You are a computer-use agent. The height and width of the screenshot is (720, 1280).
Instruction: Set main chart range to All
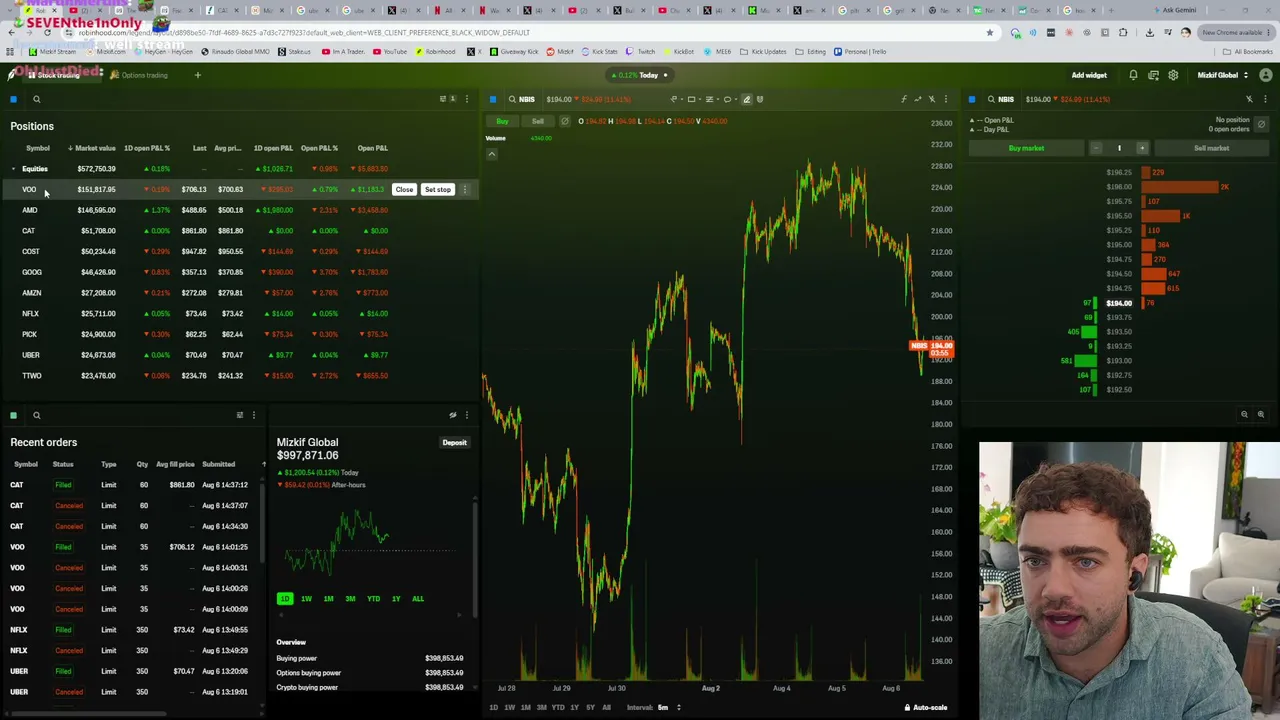pos(606,708)
